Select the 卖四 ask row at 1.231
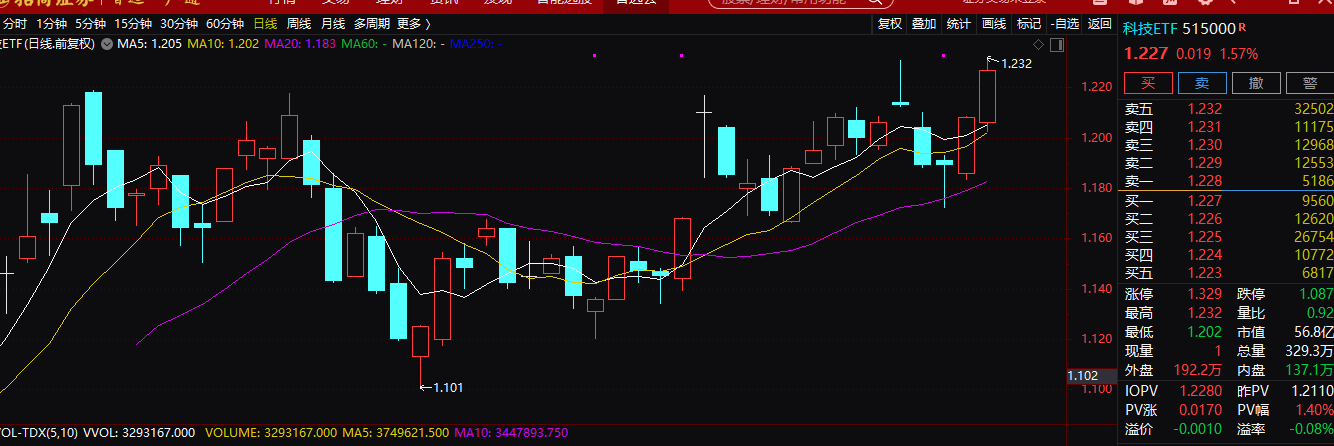 pos(1228,127)
